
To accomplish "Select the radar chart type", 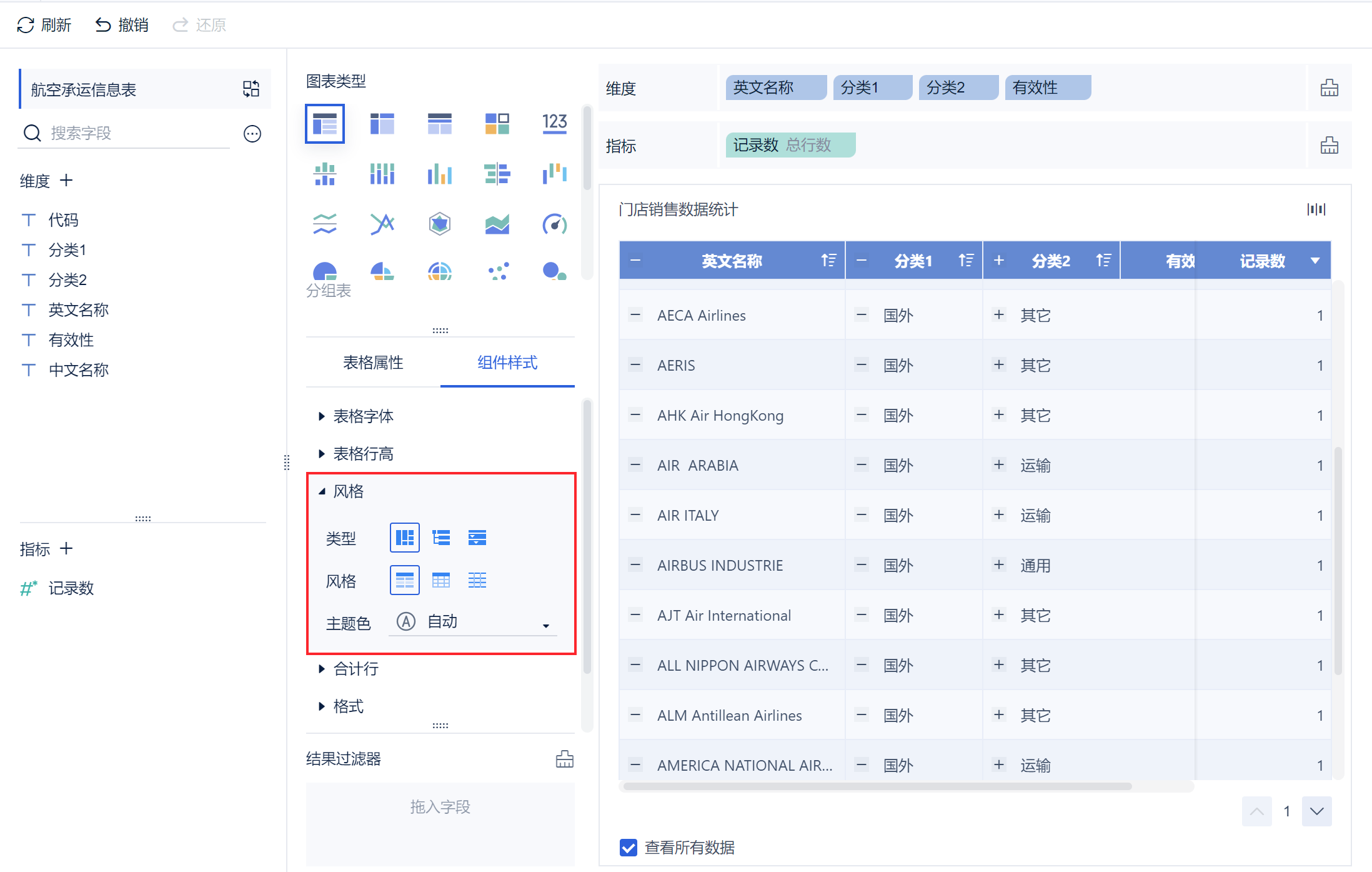I will 439,224.
